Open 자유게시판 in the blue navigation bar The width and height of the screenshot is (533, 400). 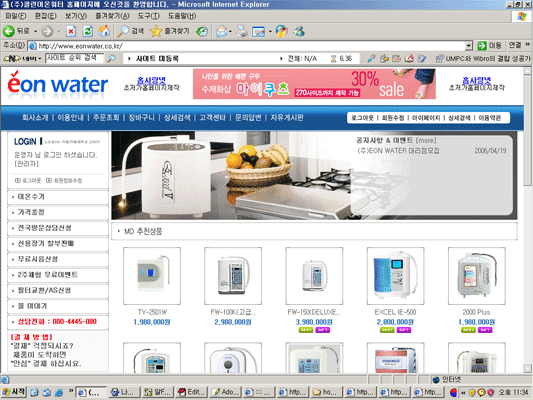coord(287,118)
